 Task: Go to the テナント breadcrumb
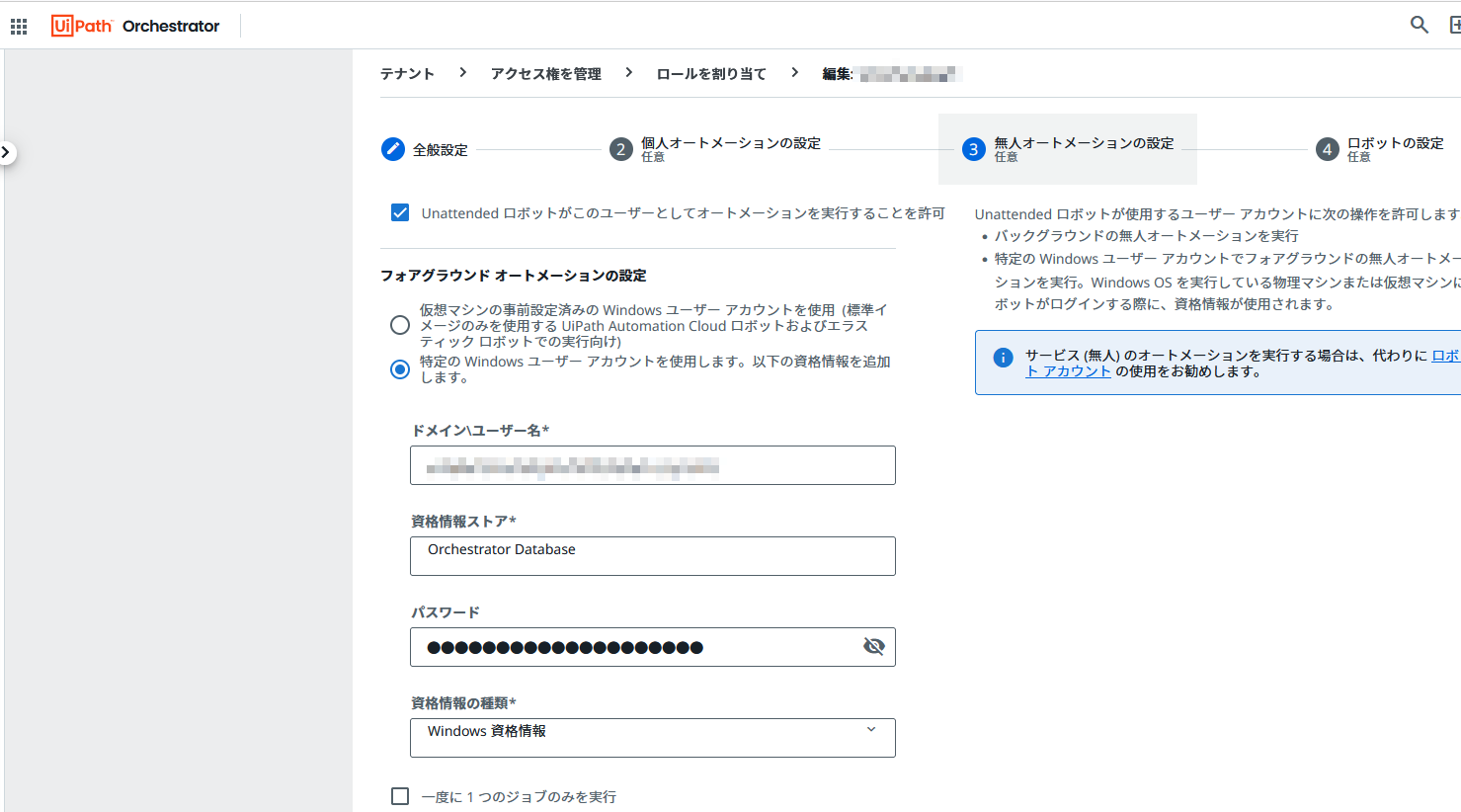[407, 74]
